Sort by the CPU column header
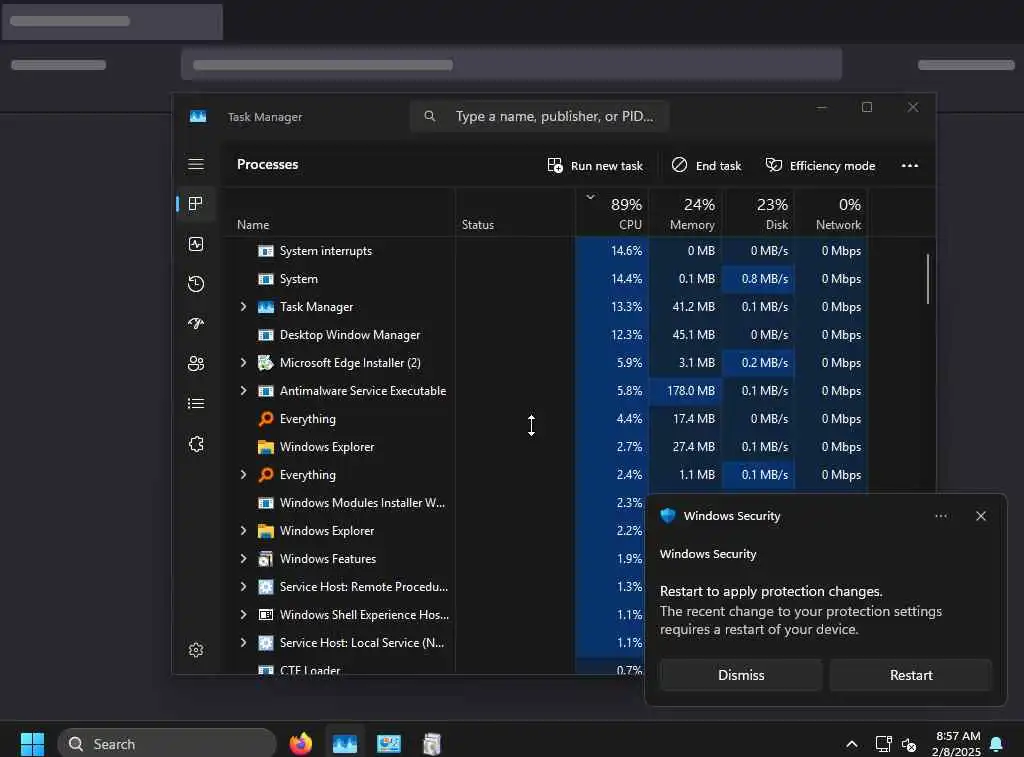 [x=613, y=212]
